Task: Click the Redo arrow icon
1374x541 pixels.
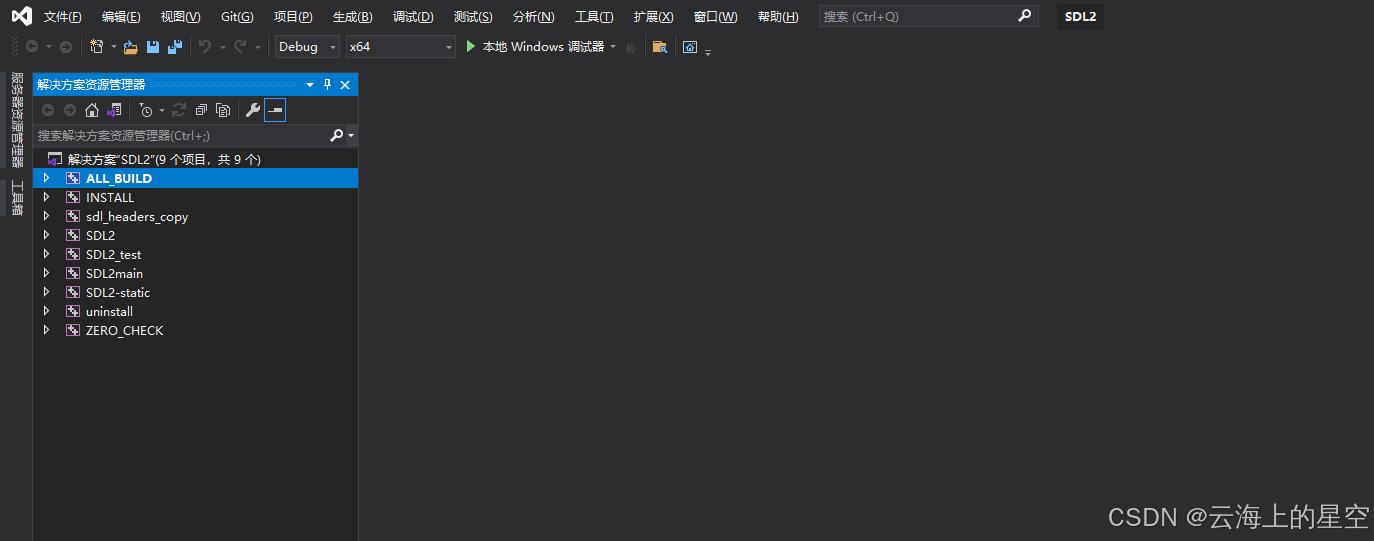Action: coord(240,47)
